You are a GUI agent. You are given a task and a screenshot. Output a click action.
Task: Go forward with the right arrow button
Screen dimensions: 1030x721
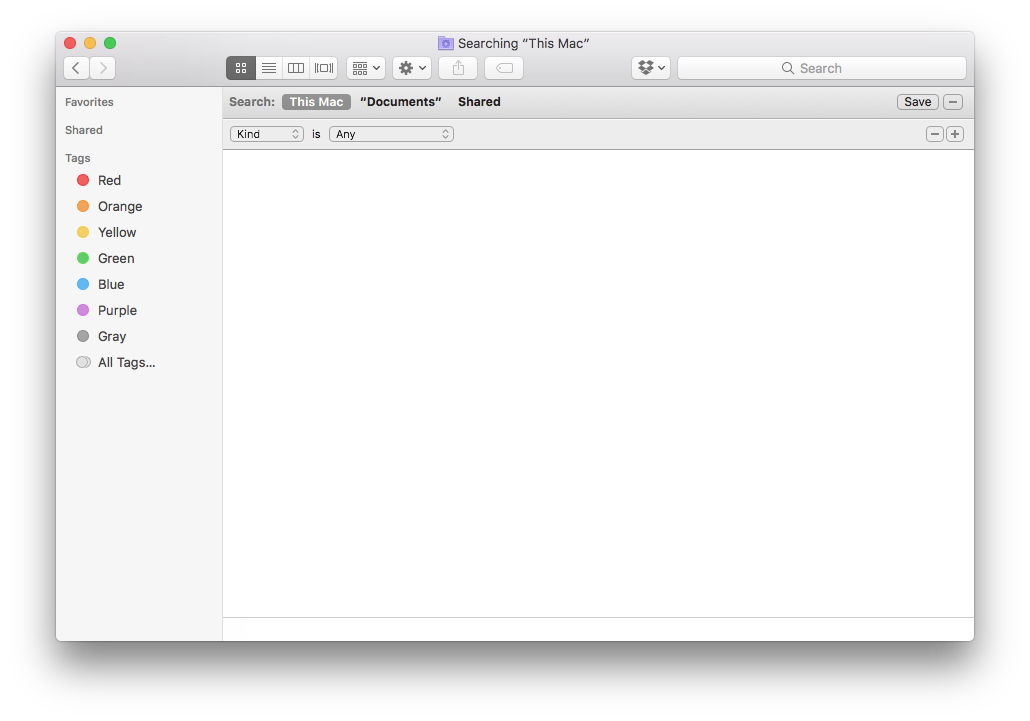(102, 68)
